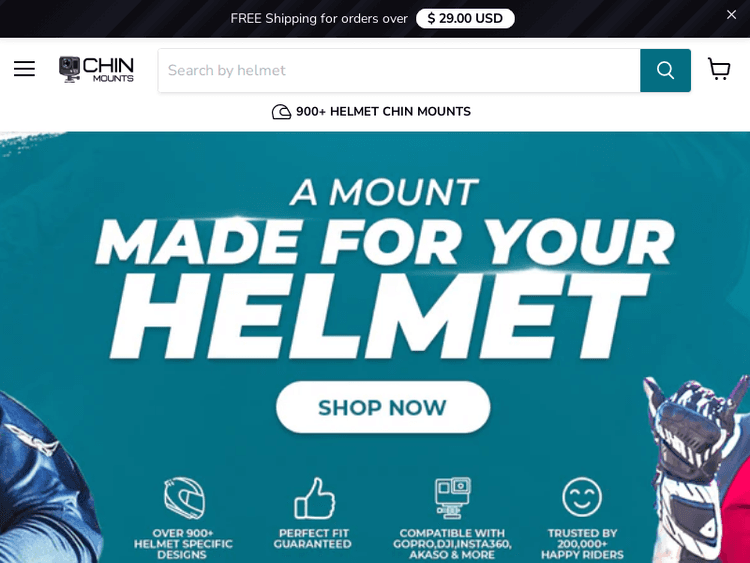Screen dimensions: 750x563
Task: Click the helmet icon beside 900+ text
Action: 281,112
